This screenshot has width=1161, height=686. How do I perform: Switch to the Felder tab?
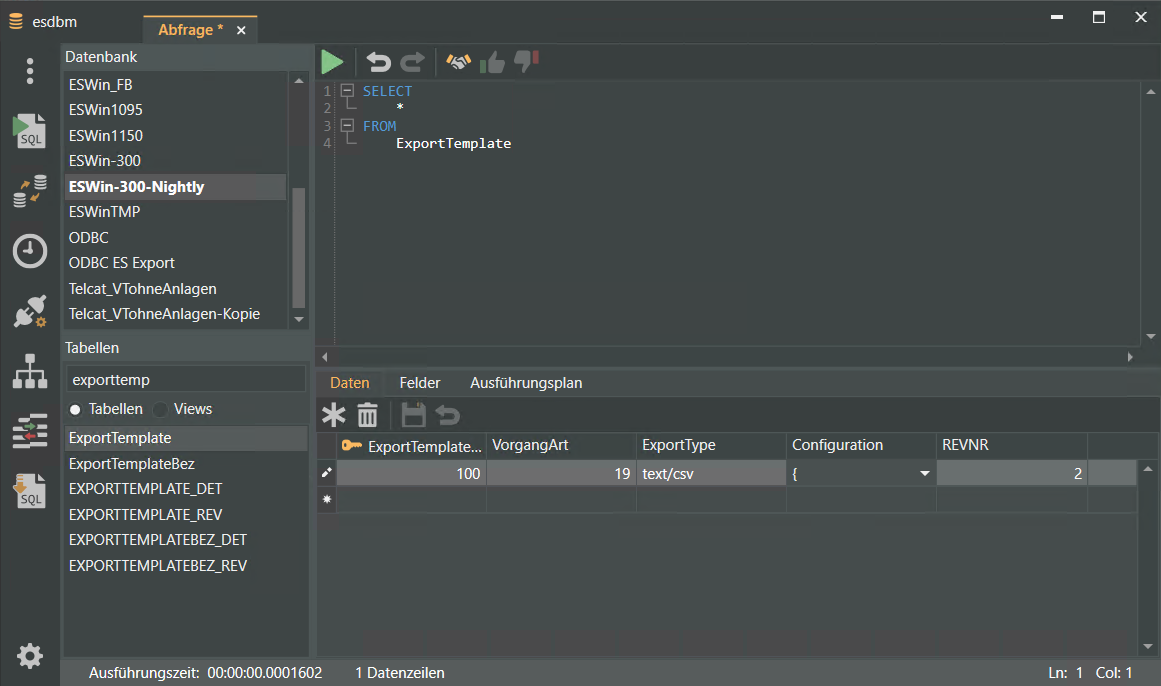pos(419,383)
